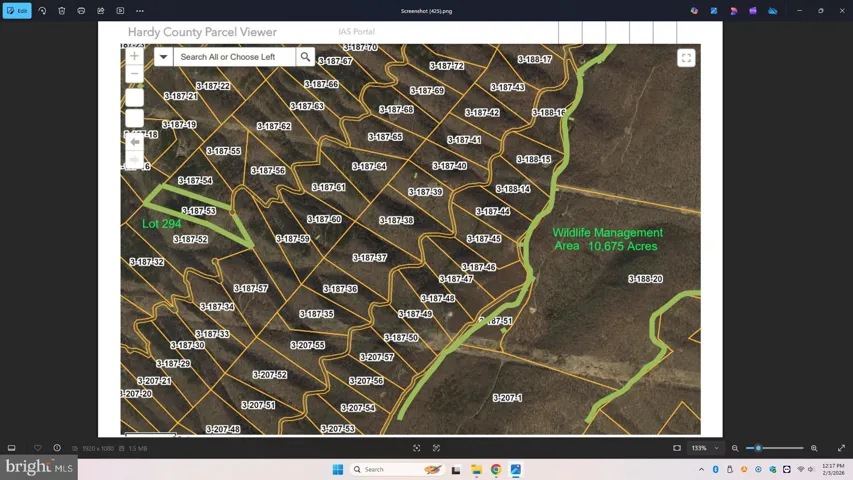
Task: Click the Search All or Choose Left field
Action: [x=234, y=57]
